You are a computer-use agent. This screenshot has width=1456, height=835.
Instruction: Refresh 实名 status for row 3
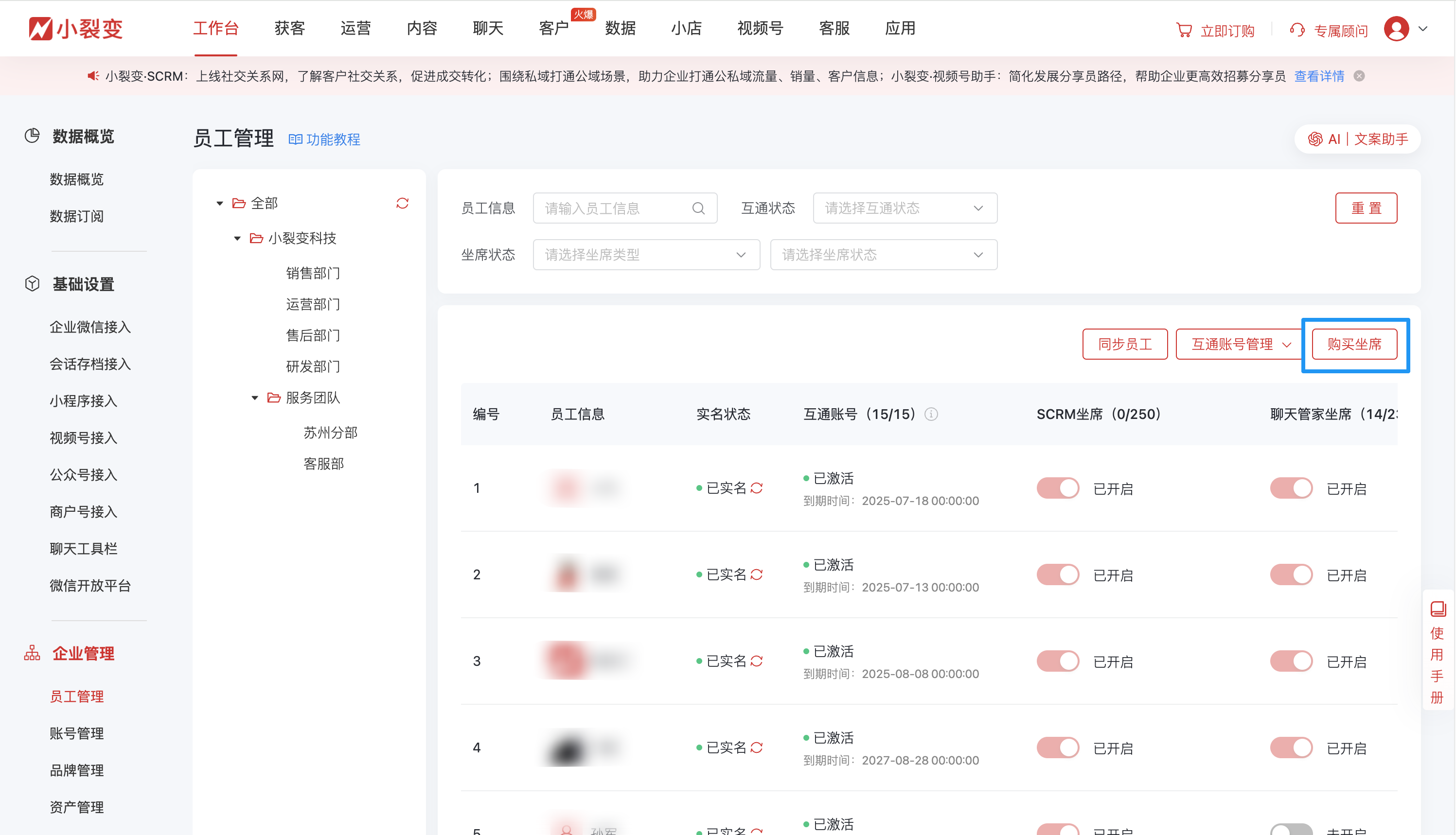pos(757,661)
